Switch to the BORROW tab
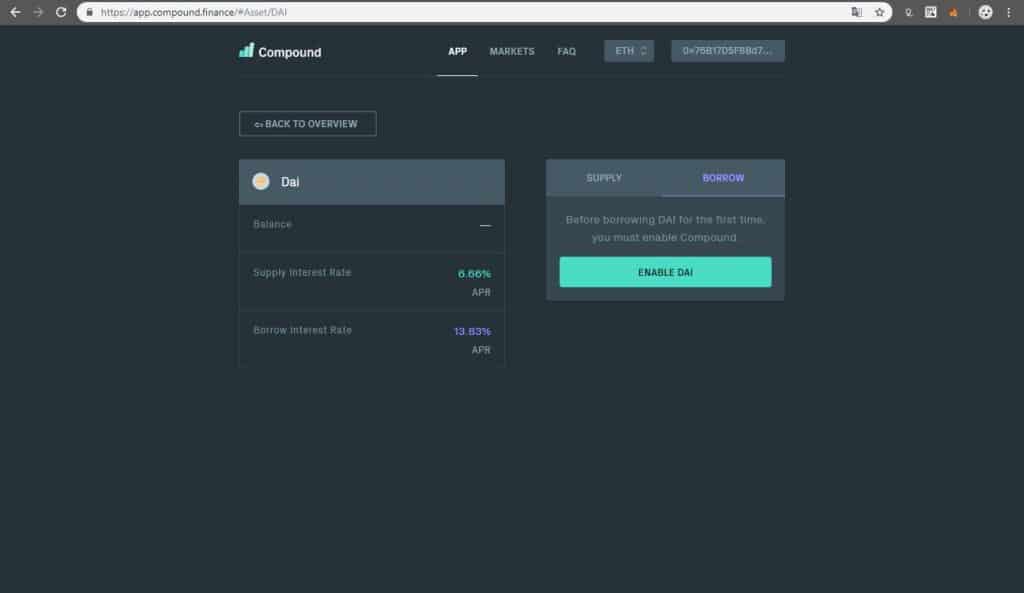Screen dimensions: 1024x593 [x=723, y=178]
